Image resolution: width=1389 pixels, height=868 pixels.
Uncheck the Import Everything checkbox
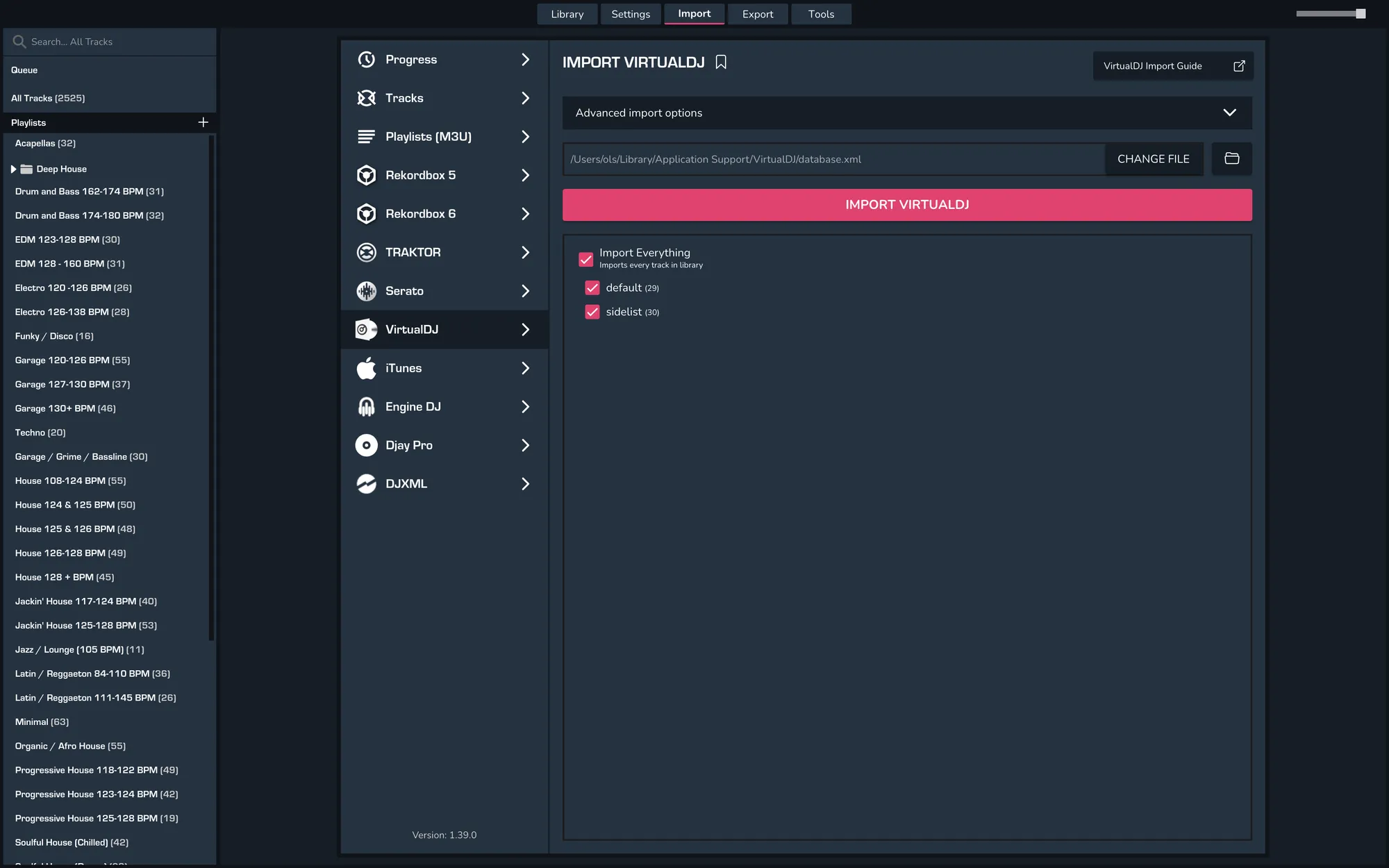tap(585, 259)
